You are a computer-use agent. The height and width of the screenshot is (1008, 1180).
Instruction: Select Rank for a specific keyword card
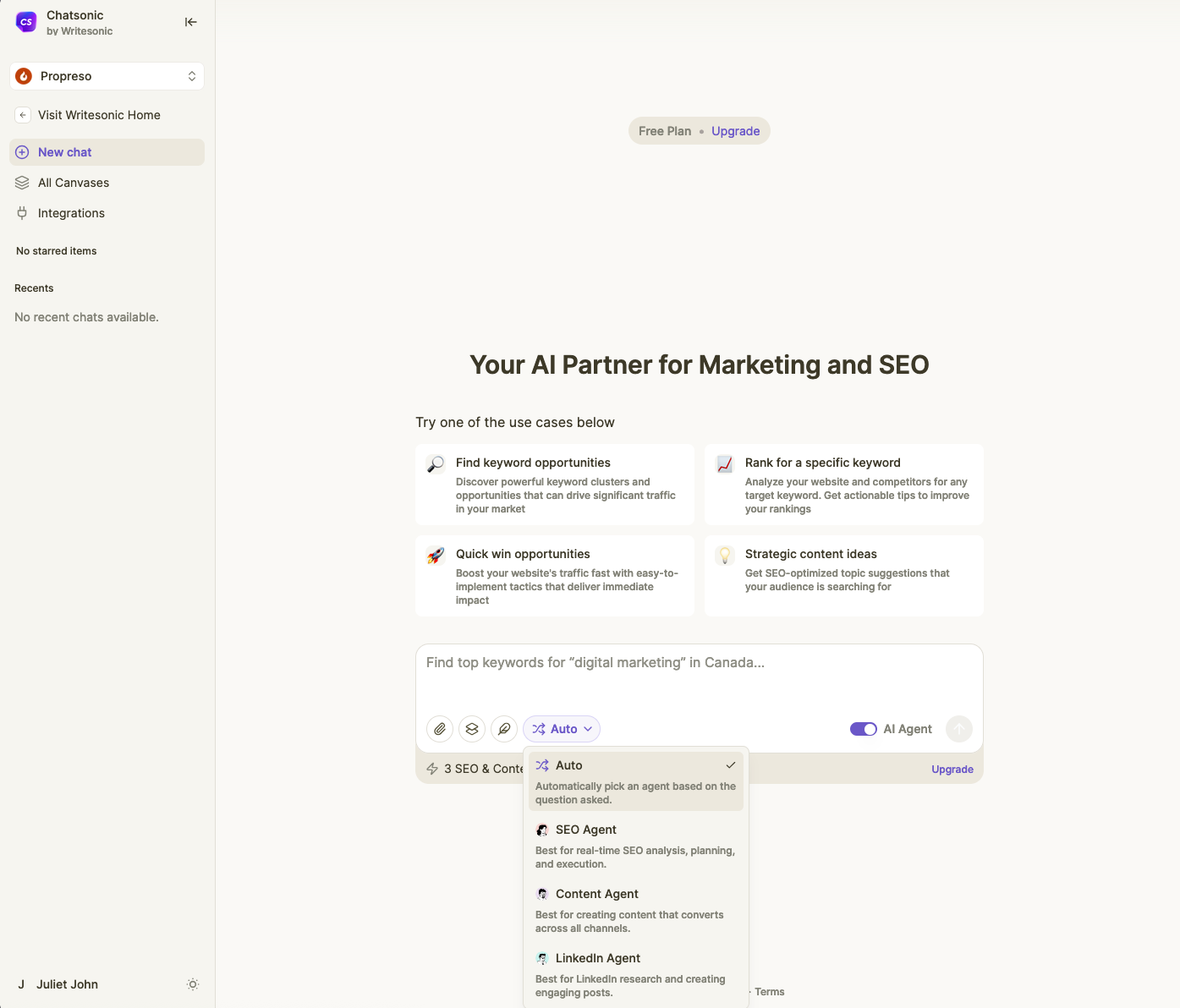(844, 485)
